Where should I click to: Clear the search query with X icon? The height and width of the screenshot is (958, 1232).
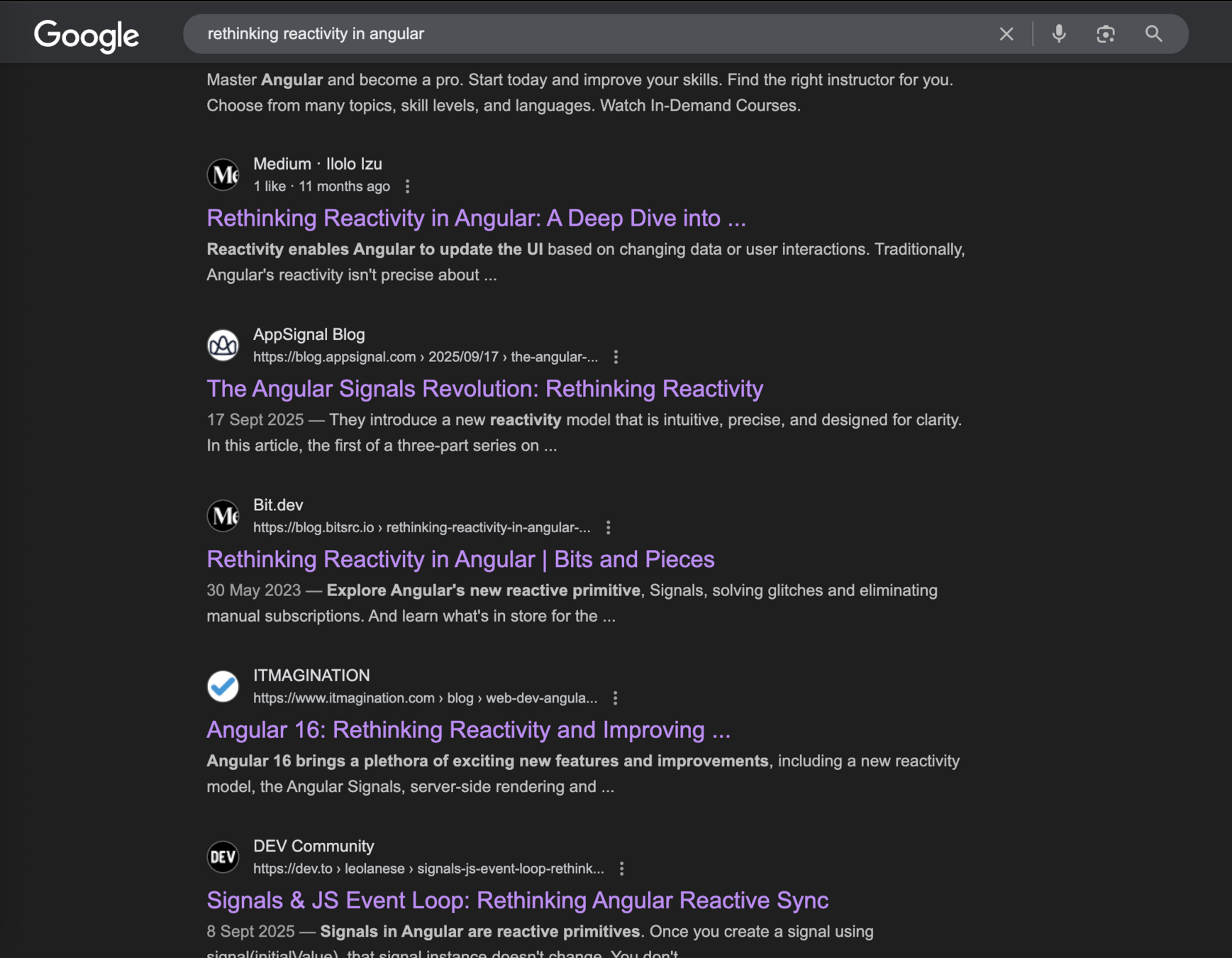(1006, 34)
